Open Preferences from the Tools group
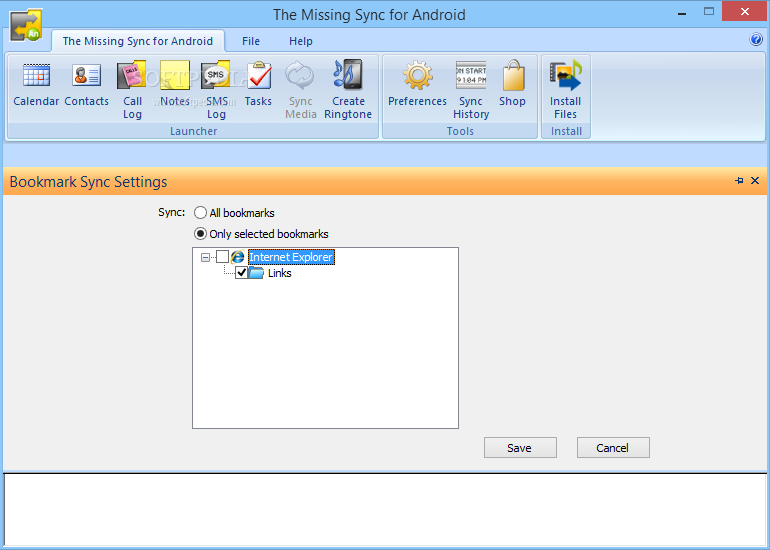Image resolution: width=770 pixels, height=550 pixels. point(417,84)
